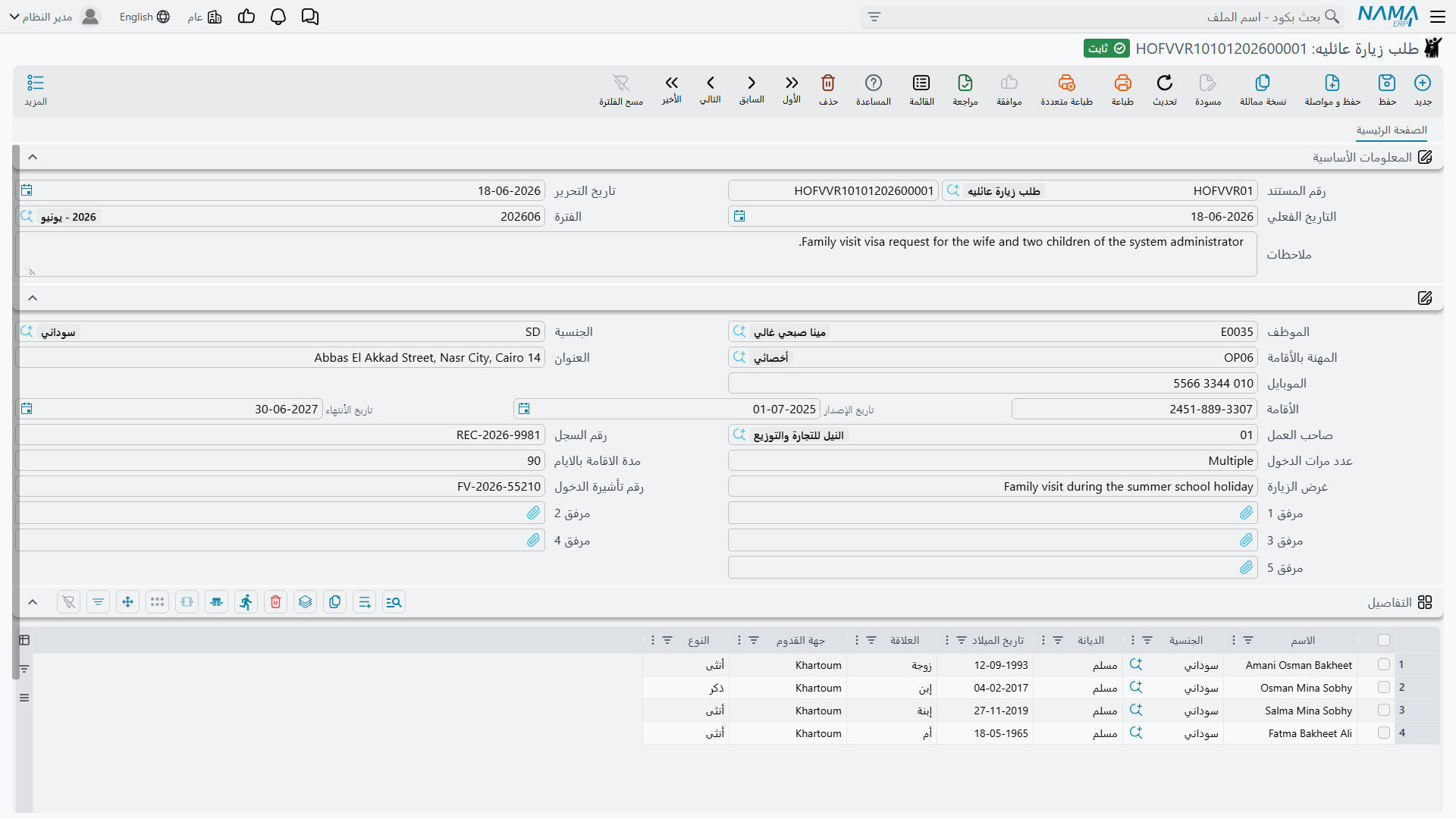The height and width of the screenshot is (819, 1456).
Task: Click the Refresh (تحديث) icon
Action: pos(1165,83)
